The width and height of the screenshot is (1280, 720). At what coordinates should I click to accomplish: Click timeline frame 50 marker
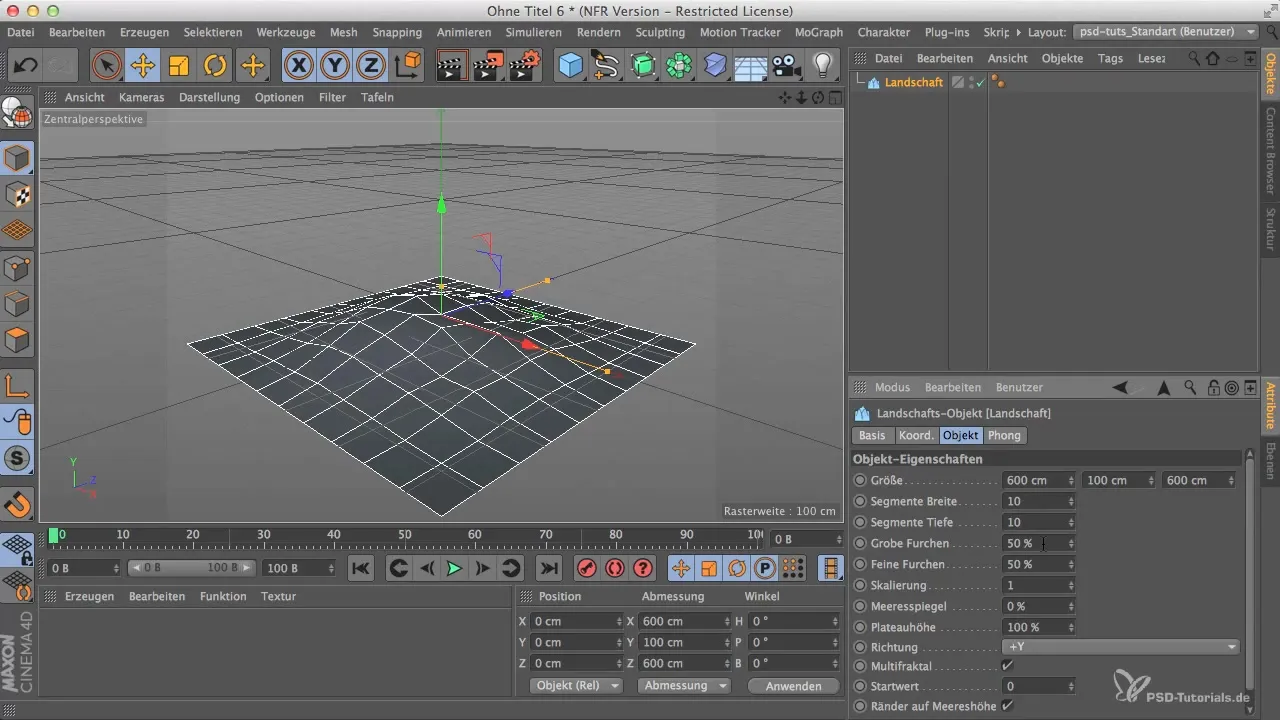point(405,535)
